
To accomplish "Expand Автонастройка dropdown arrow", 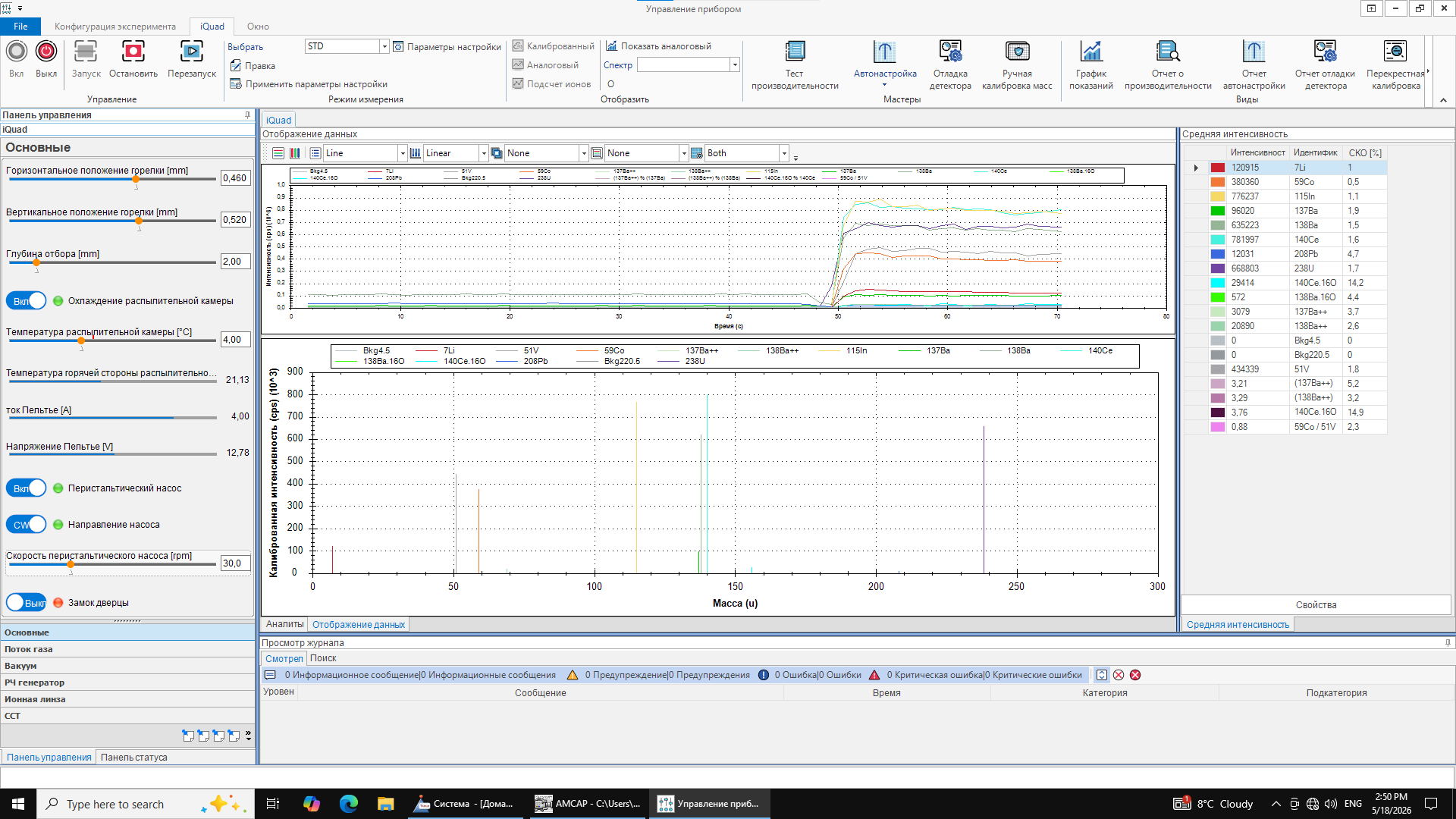I will click(x=884, y=85).
